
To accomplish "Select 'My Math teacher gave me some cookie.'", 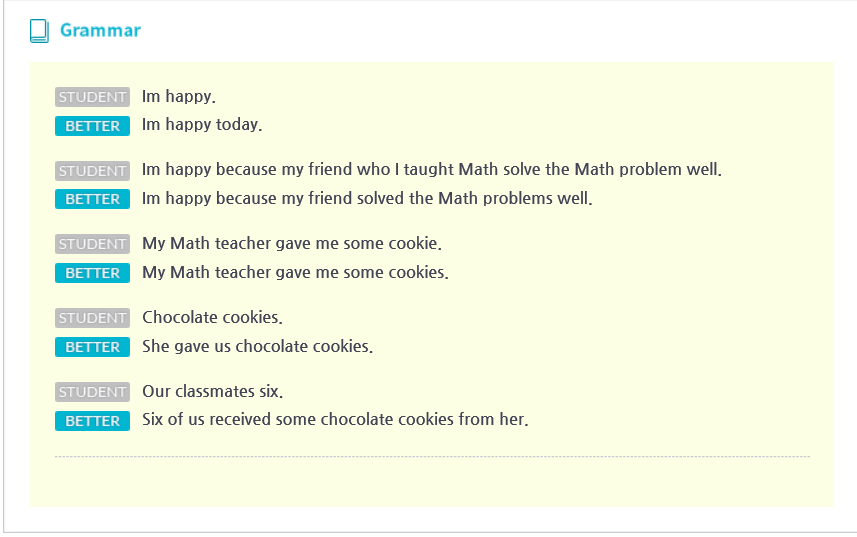I will pos(291,244).
